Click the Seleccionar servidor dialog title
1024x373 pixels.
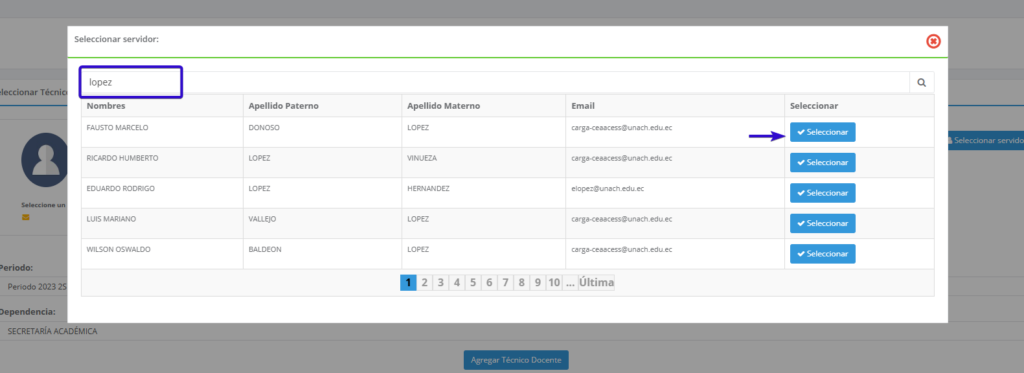[x=116, y=39]
